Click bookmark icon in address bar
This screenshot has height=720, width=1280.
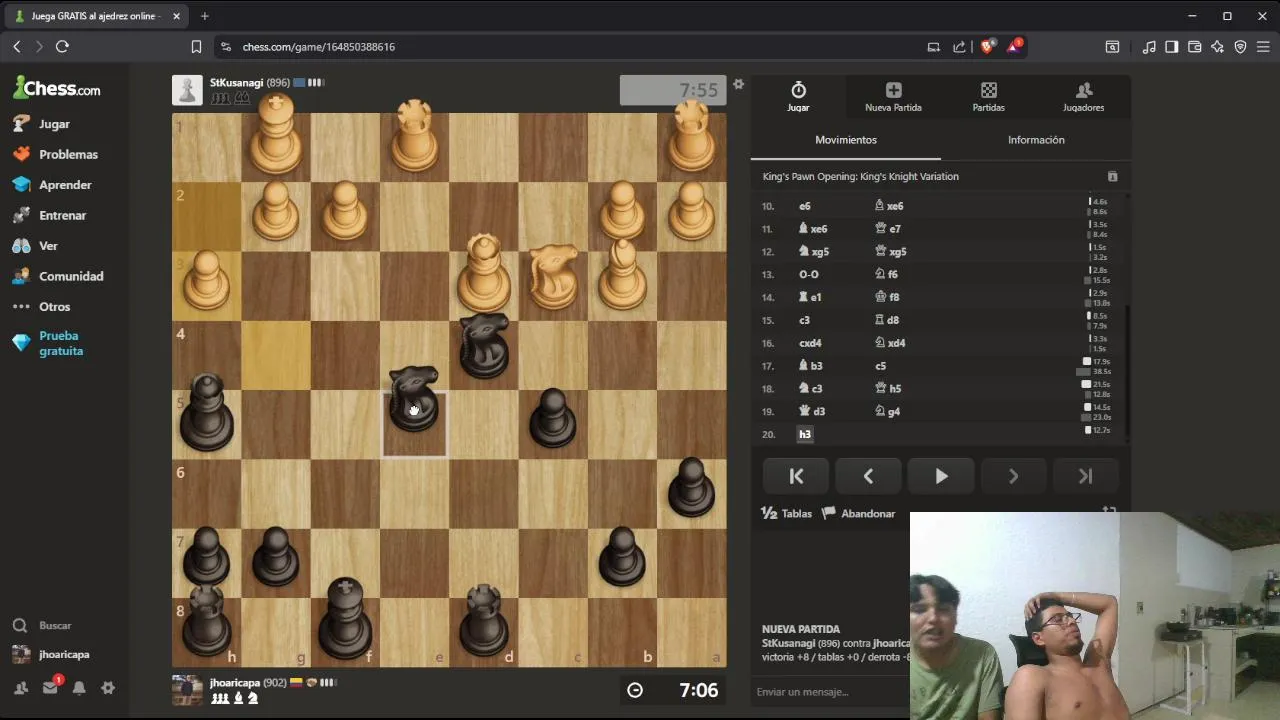tap(196, 47)
